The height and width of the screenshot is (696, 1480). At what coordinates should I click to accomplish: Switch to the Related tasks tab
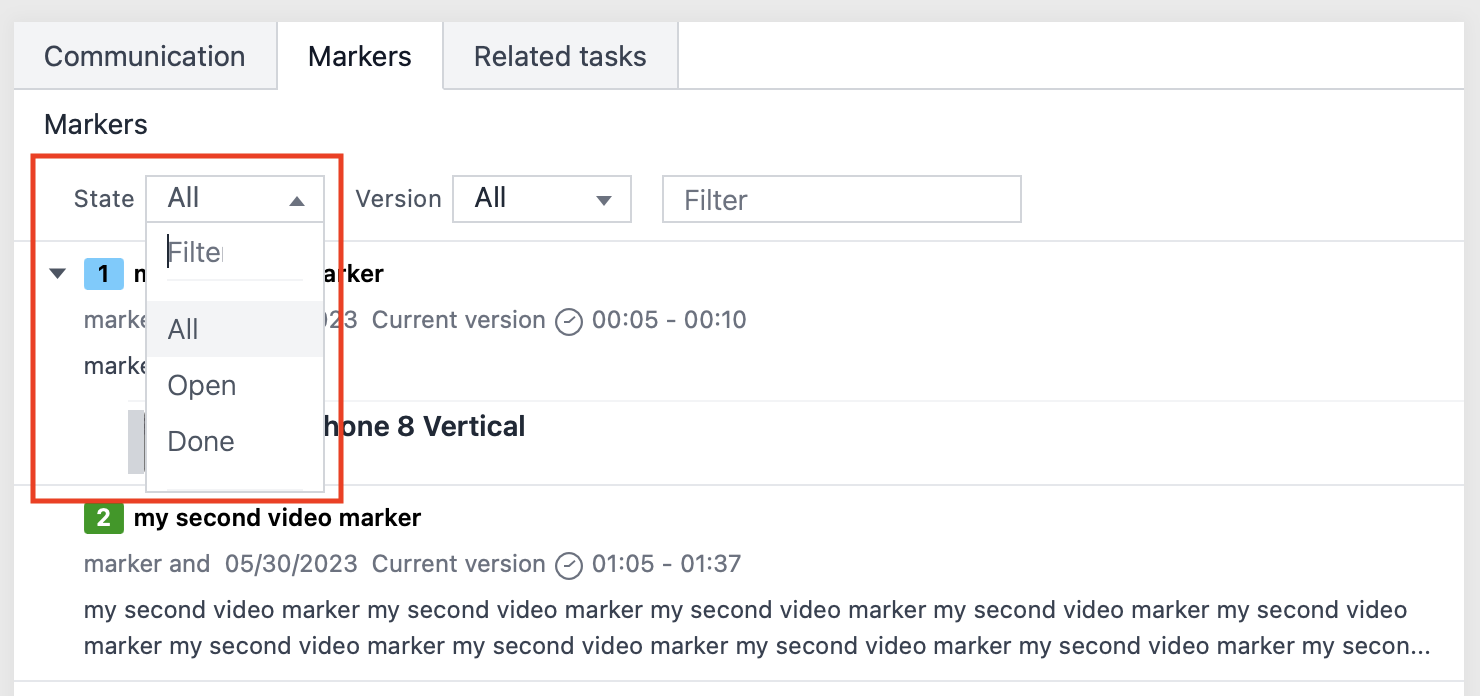click(x=560, y=56)
